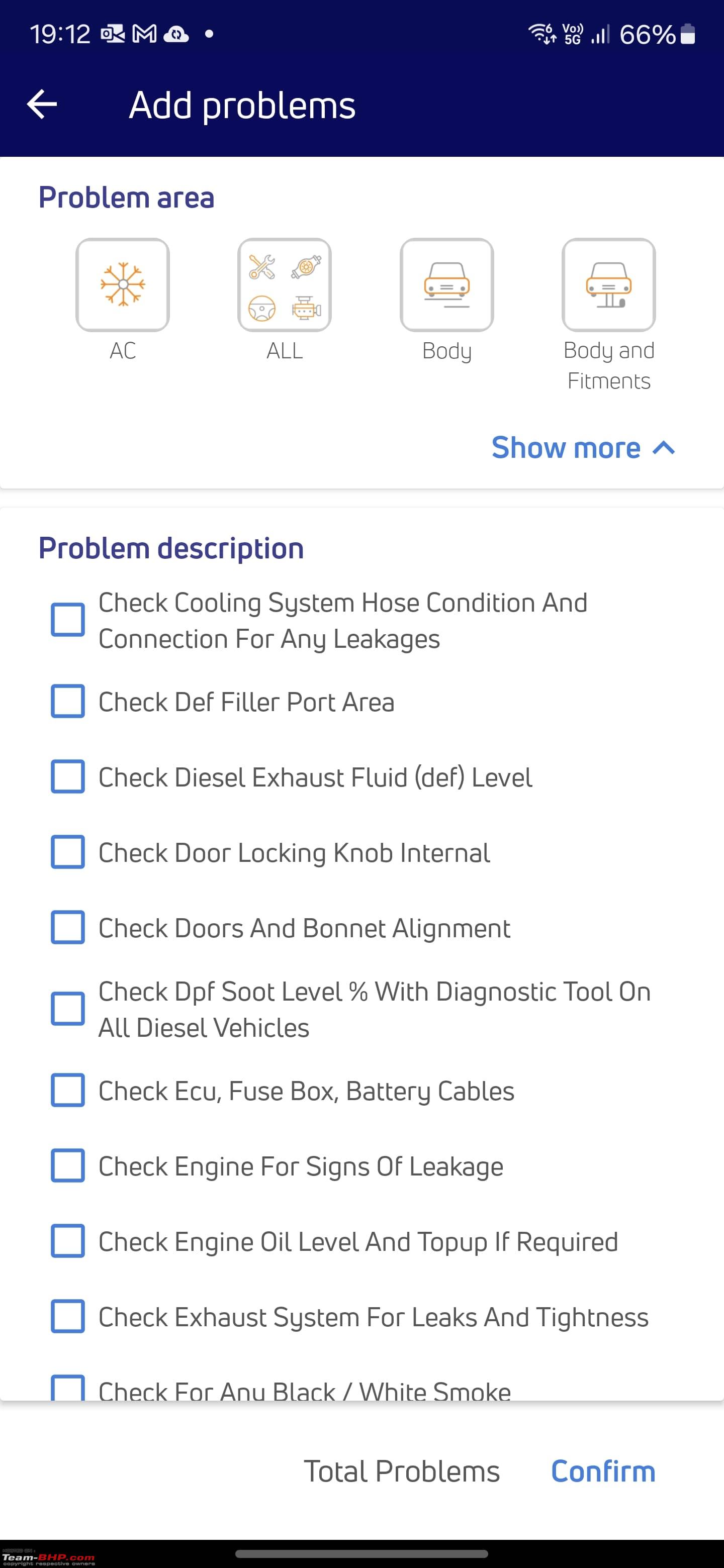The width and height of the screenshot is (724, 1568).
Task: Tick Check Doors And Bonnet Alignment checkbox
Action: 67,927
